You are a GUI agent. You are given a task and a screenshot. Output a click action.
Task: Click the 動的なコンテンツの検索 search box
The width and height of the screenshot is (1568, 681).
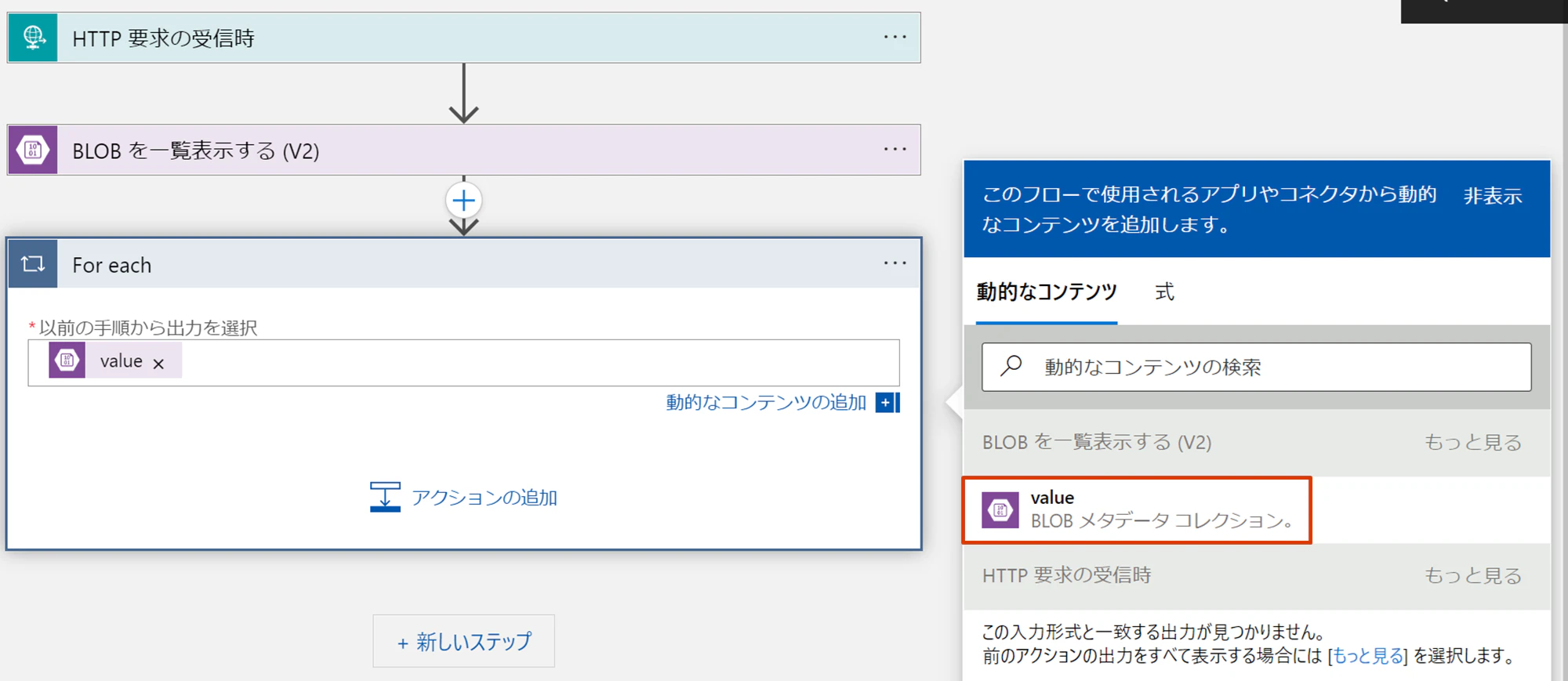click(1256, 367)
